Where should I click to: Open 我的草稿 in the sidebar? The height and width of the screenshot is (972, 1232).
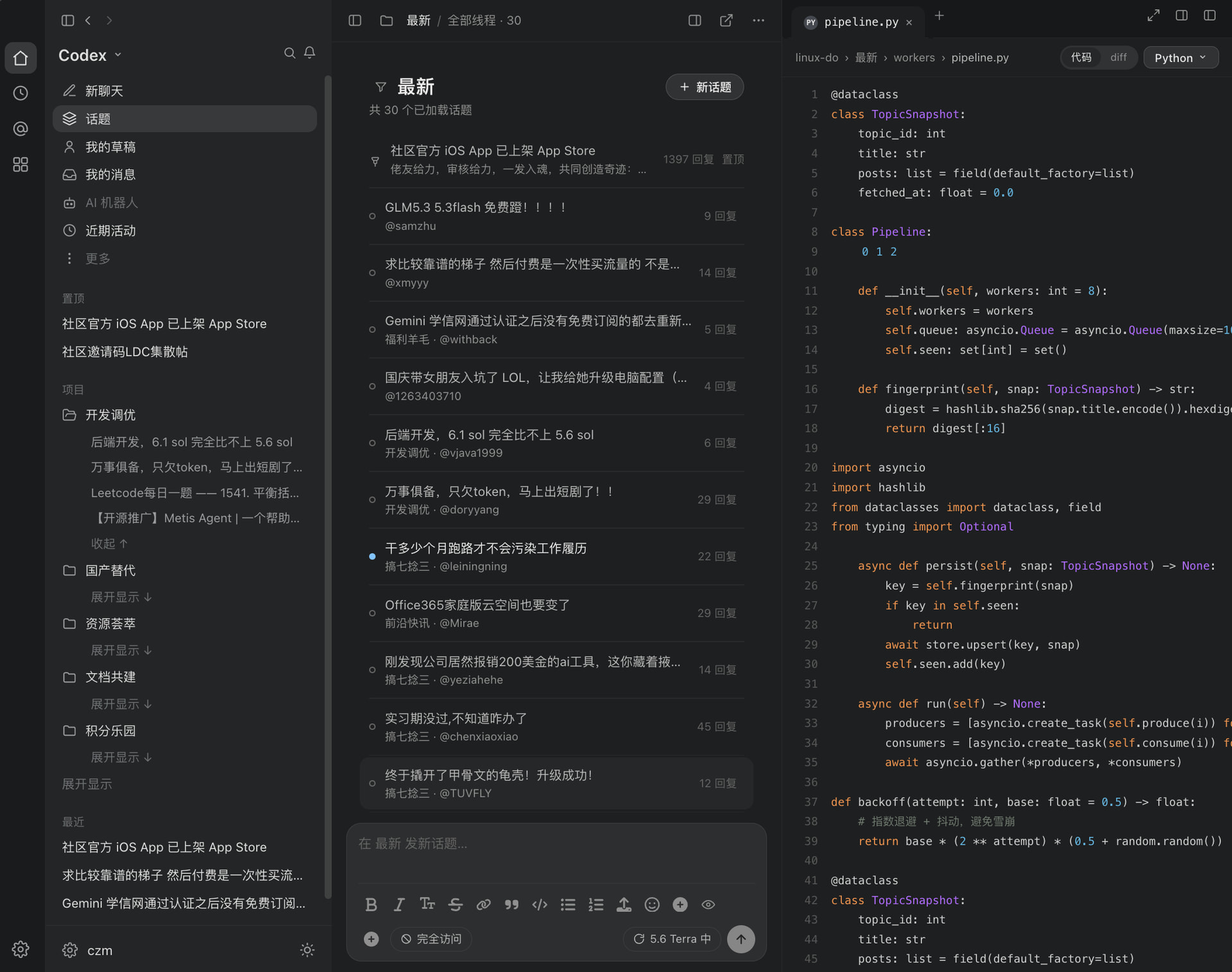click(185, 147)
